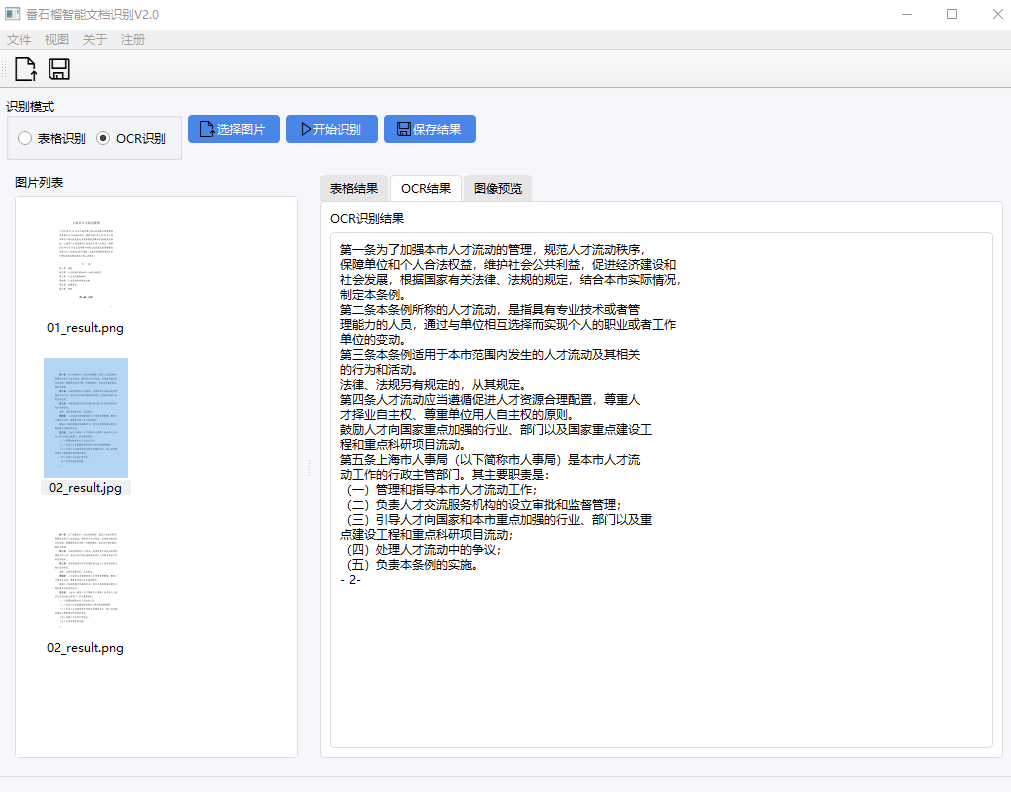The height and width of the screenshot is (792, 1011).
Task: Open the 注册 menu
Action: (133, 39)
